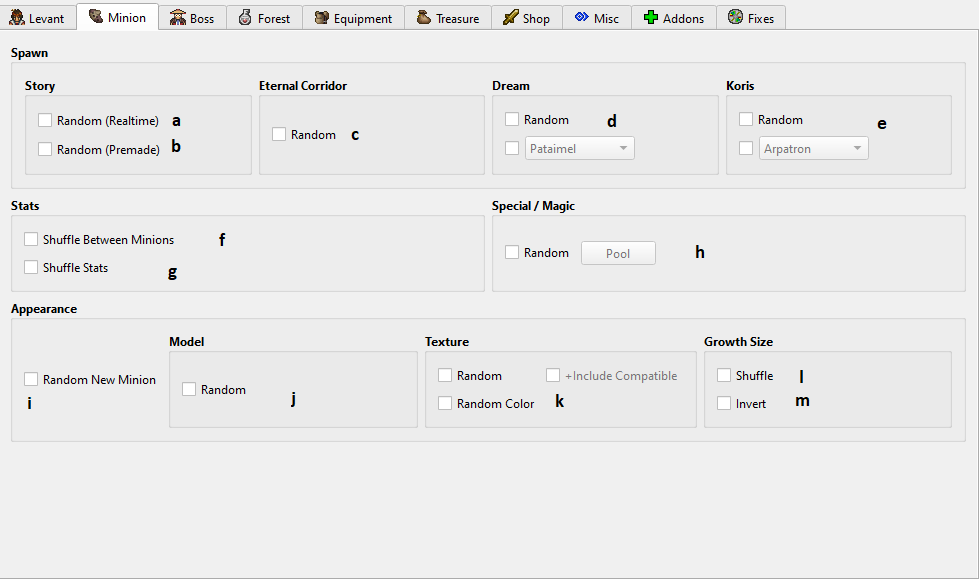Tick checkbox beside the Arpatron dropdown
Image resolution: width=979 pixels, height=579 pixels.
pyautogui.click(x=746, y=148)
